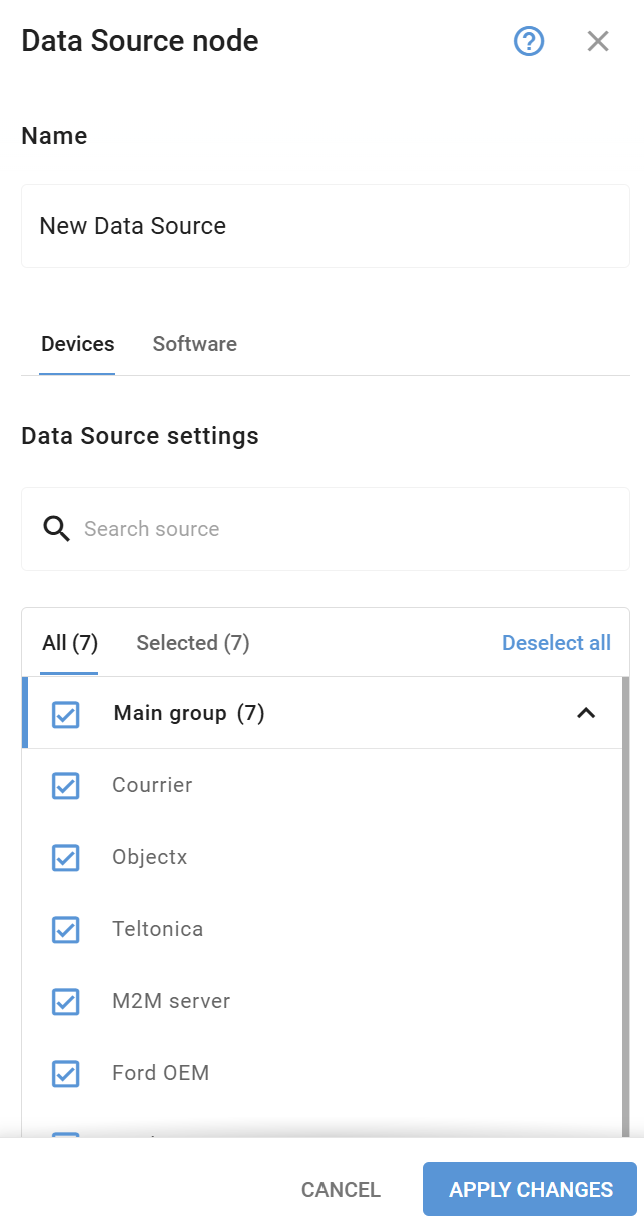
Task: Click the search magnifier icon
Action: coord(56,529)
